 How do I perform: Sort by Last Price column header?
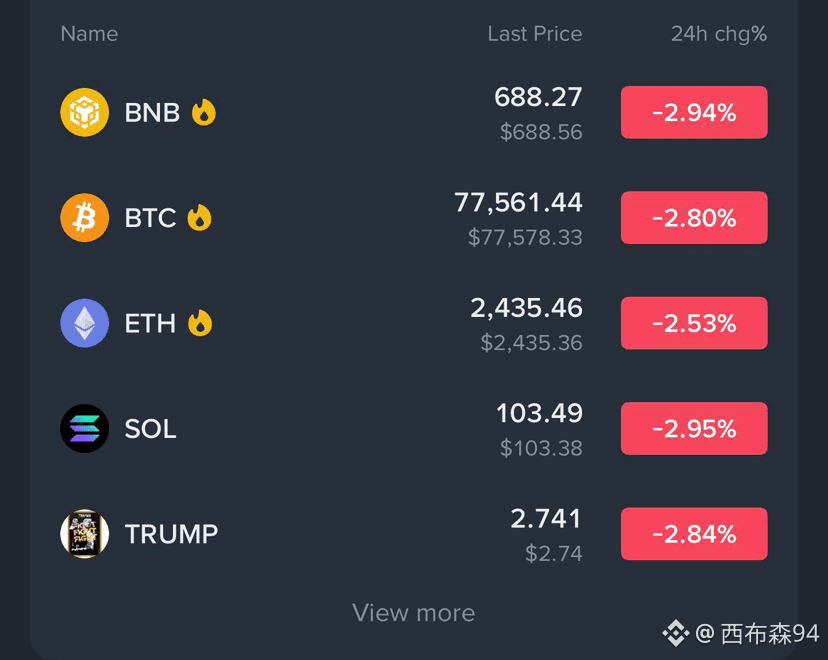[534, 34]
